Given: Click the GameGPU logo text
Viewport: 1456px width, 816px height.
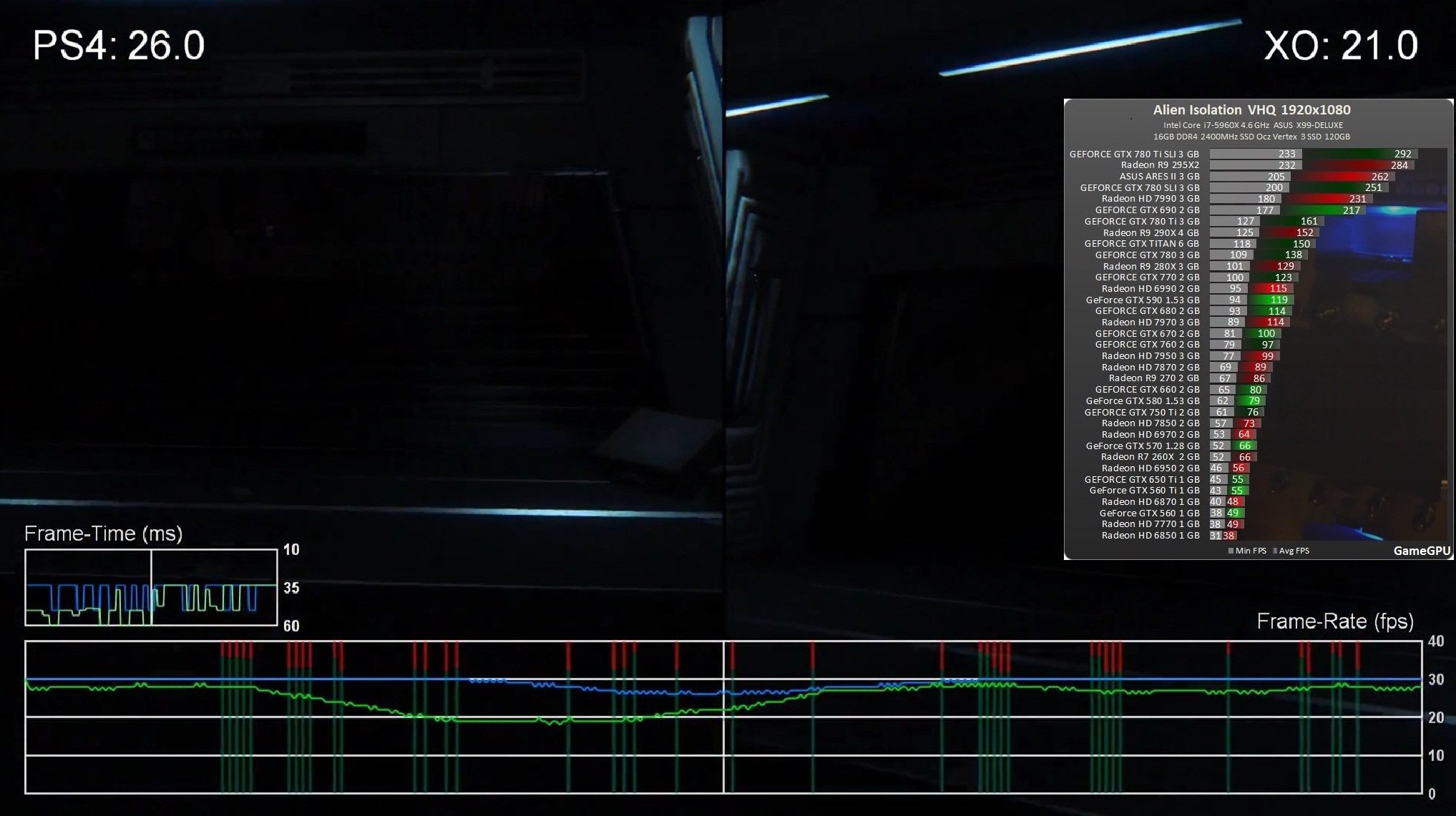Looking at the screenshot, I should (x=1422, y=551).
